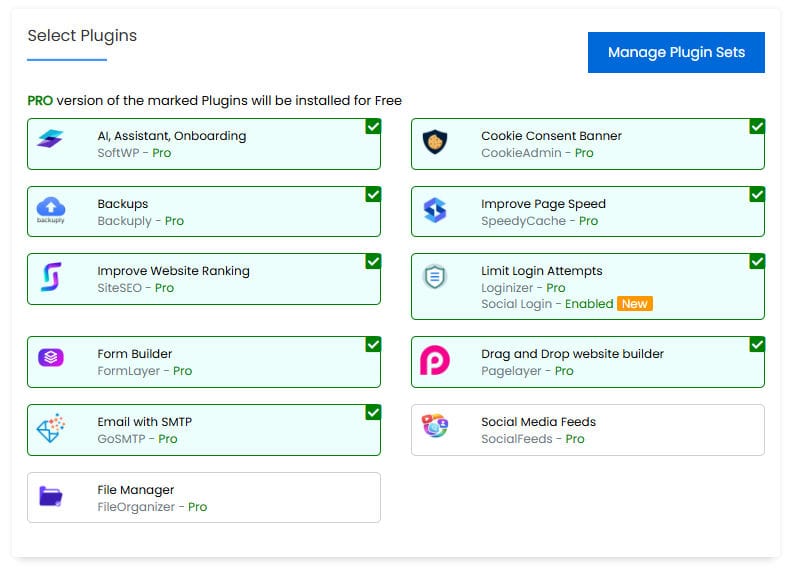Viewport: 799px width, 568px height.
Task: Click the CookieAdmin shield cookie icon
Action: coord(435,141)
